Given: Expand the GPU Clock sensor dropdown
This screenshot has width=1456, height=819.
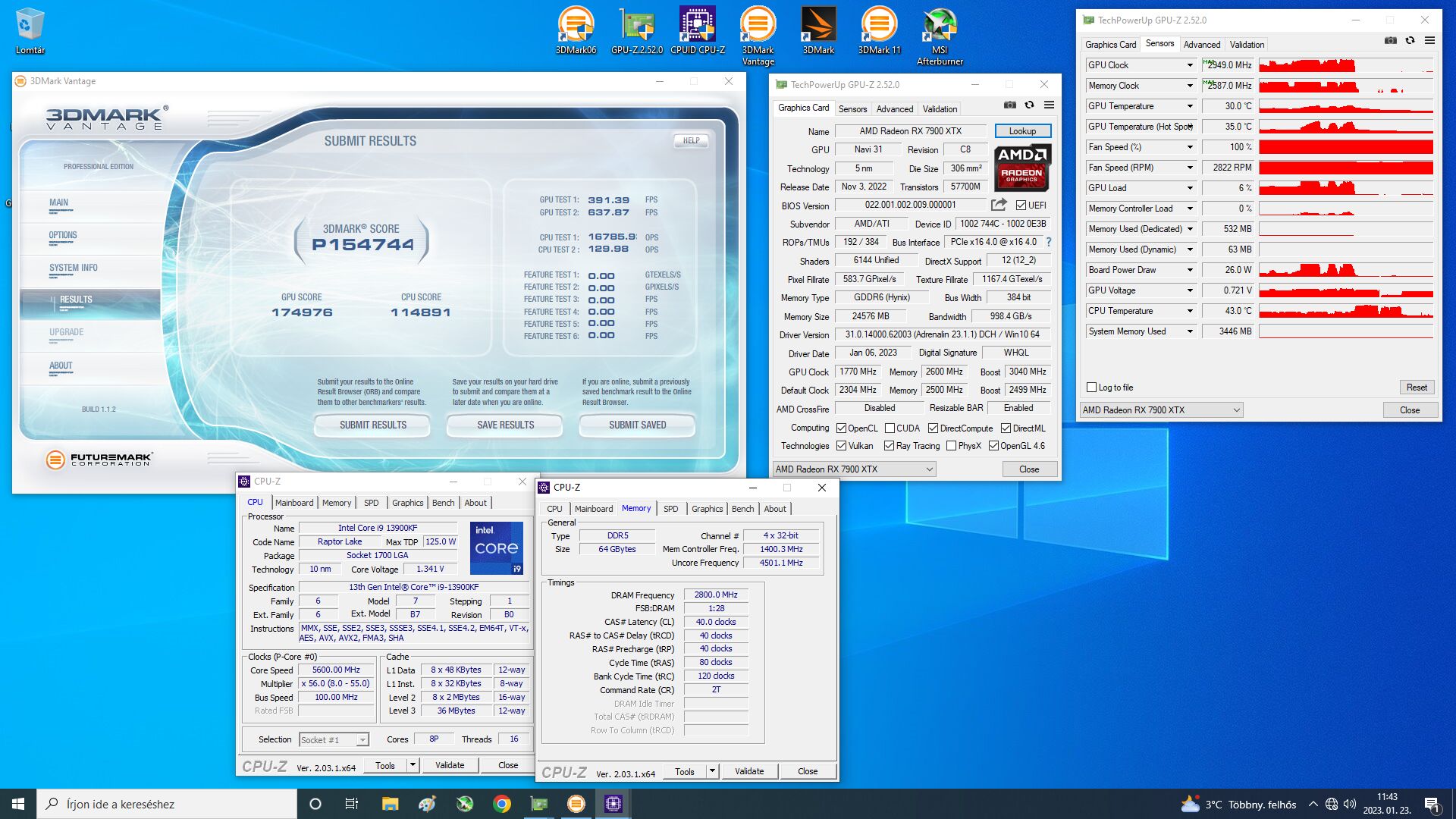Looking at the screenshot, I should coord(1190,65).
